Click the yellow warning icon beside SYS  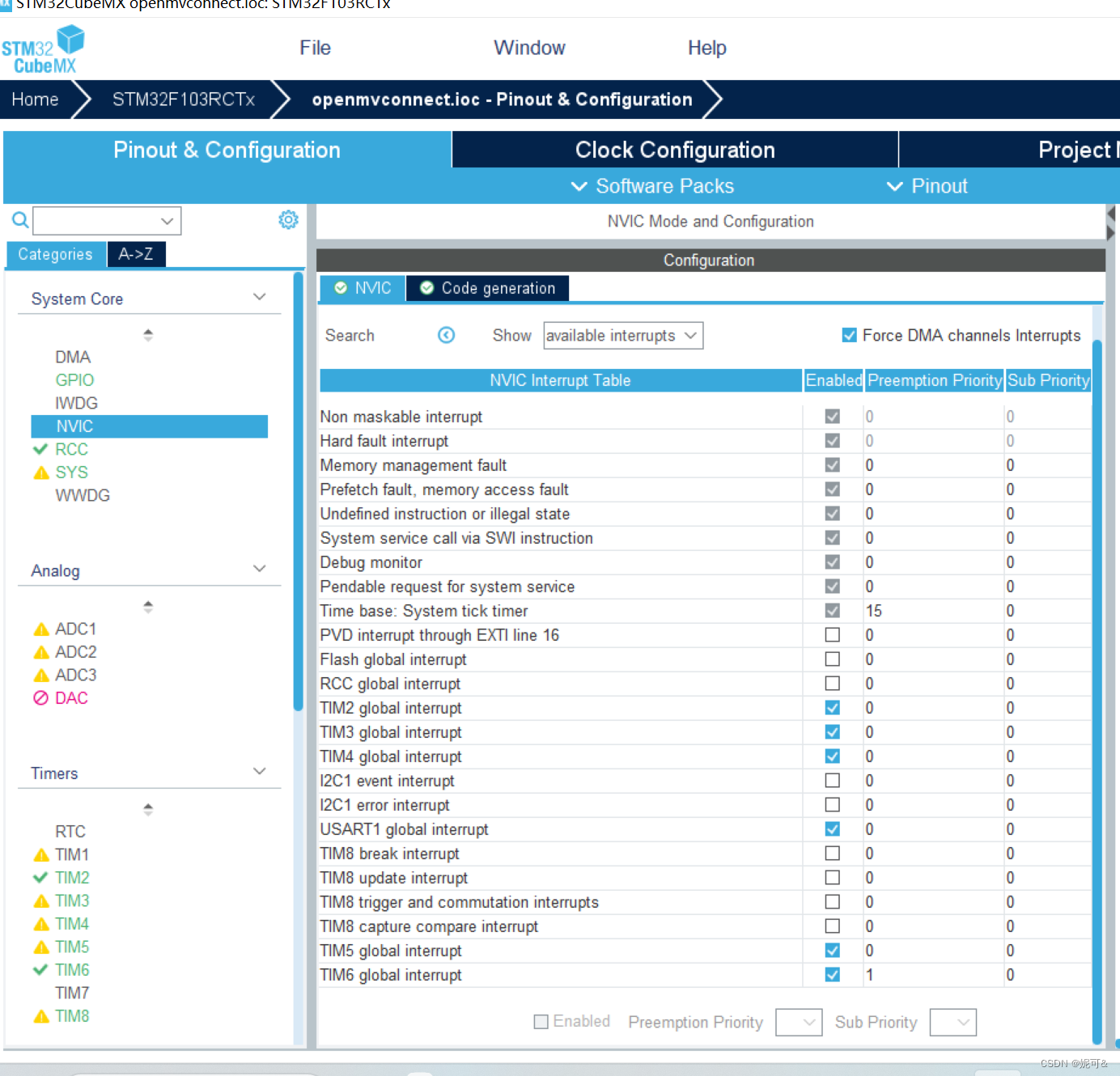41,472
